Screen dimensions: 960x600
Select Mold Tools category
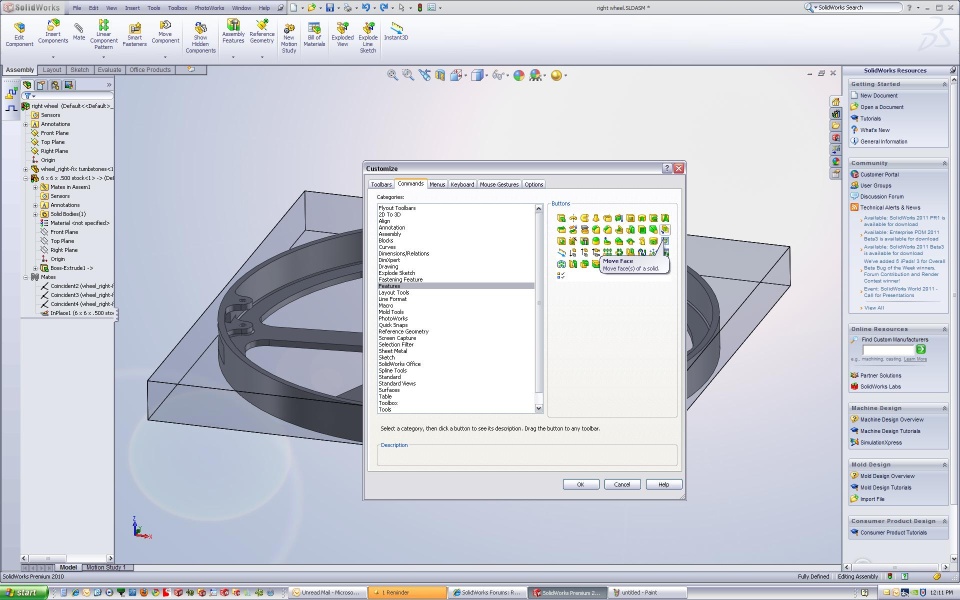pyautogui.click(x=391, y=312)
